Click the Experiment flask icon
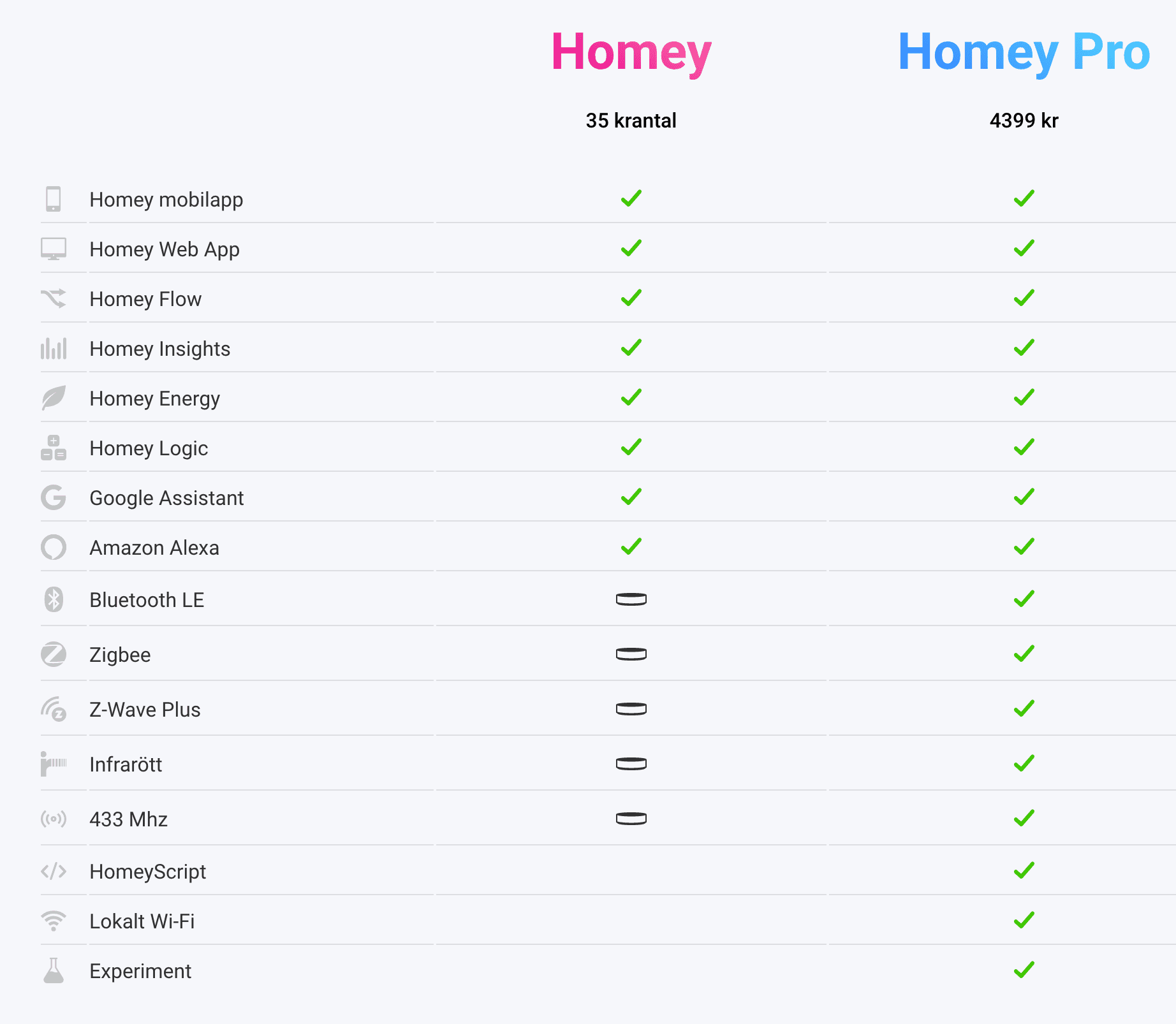1176x1024 pixels. click(x=54, y=970)
